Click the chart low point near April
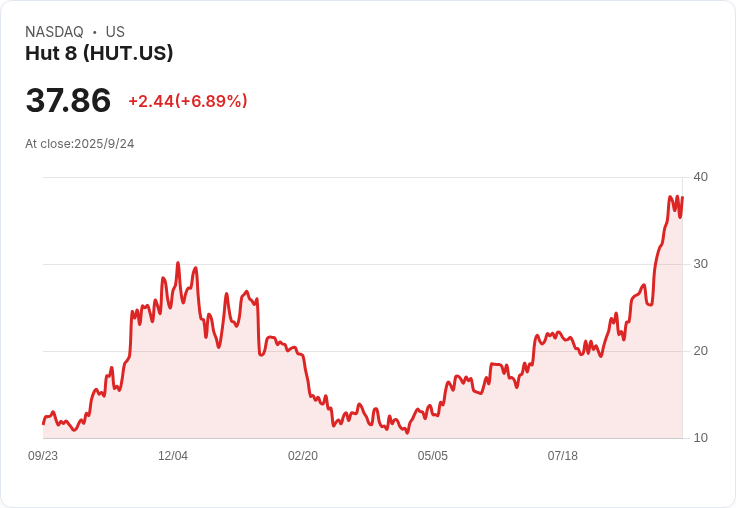 pos(407,433)
